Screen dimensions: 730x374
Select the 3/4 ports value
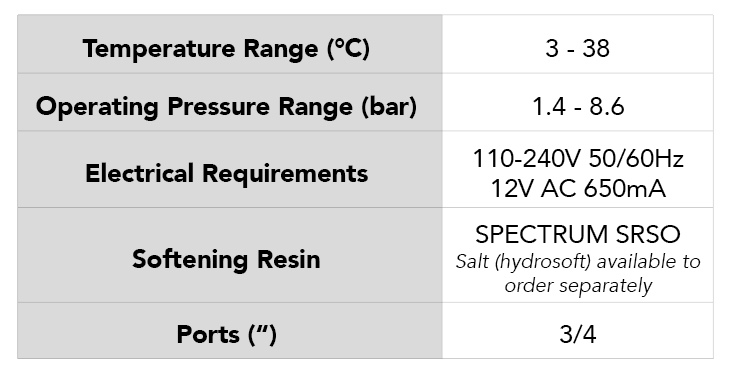578,334
